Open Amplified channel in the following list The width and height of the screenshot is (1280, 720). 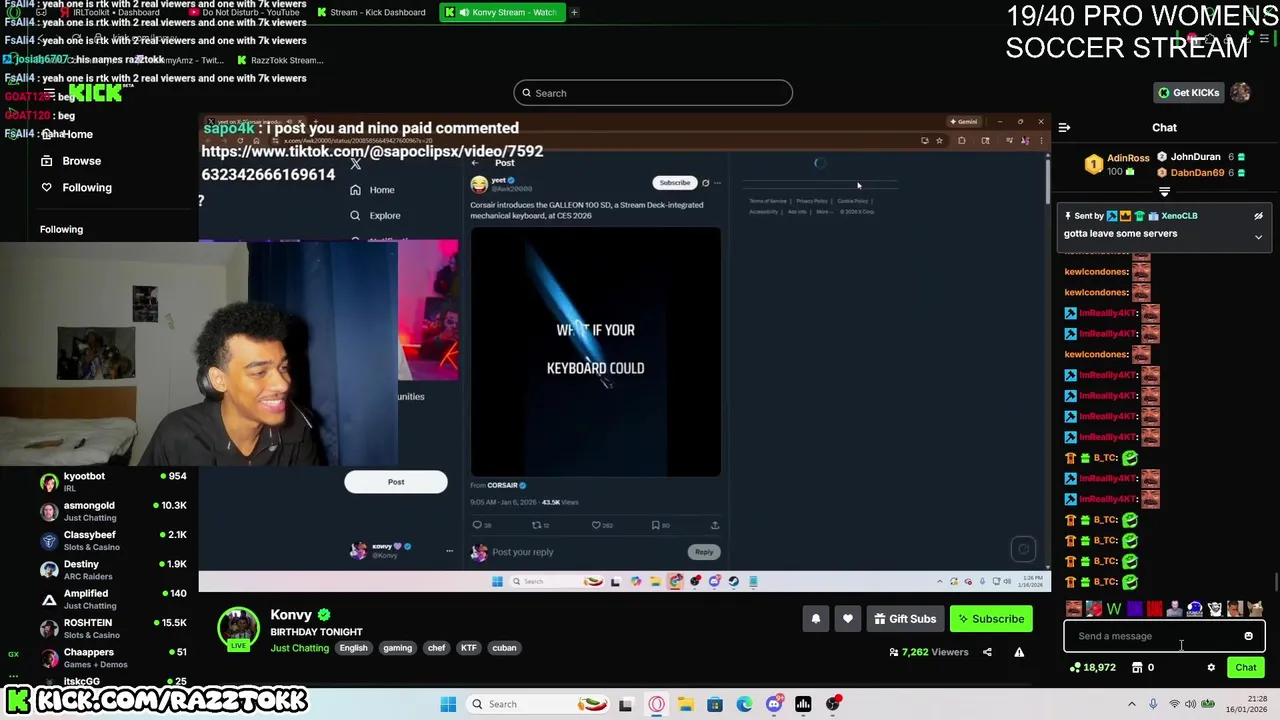(112, 599)
